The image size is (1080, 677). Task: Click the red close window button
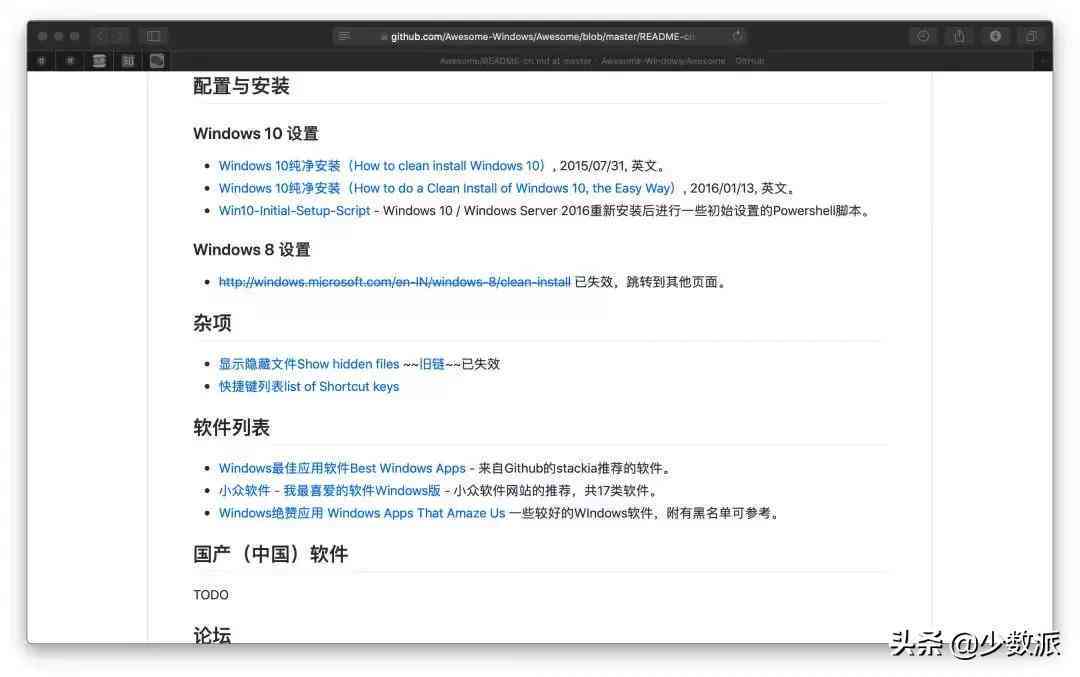pos(42,36)
